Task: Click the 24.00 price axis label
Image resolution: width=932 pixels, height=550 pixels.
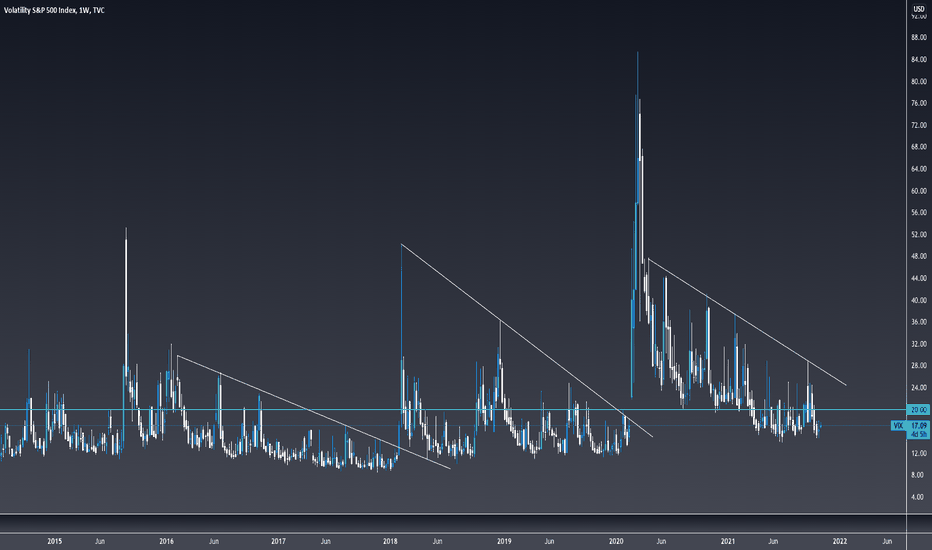Action: tap(918, 388)
